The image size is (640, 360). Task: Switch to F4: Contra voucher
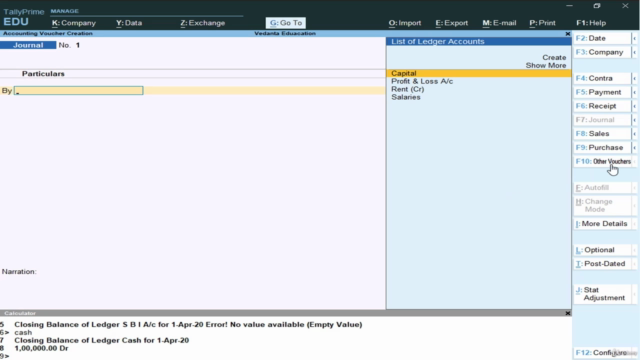click(x=602, y=78)
